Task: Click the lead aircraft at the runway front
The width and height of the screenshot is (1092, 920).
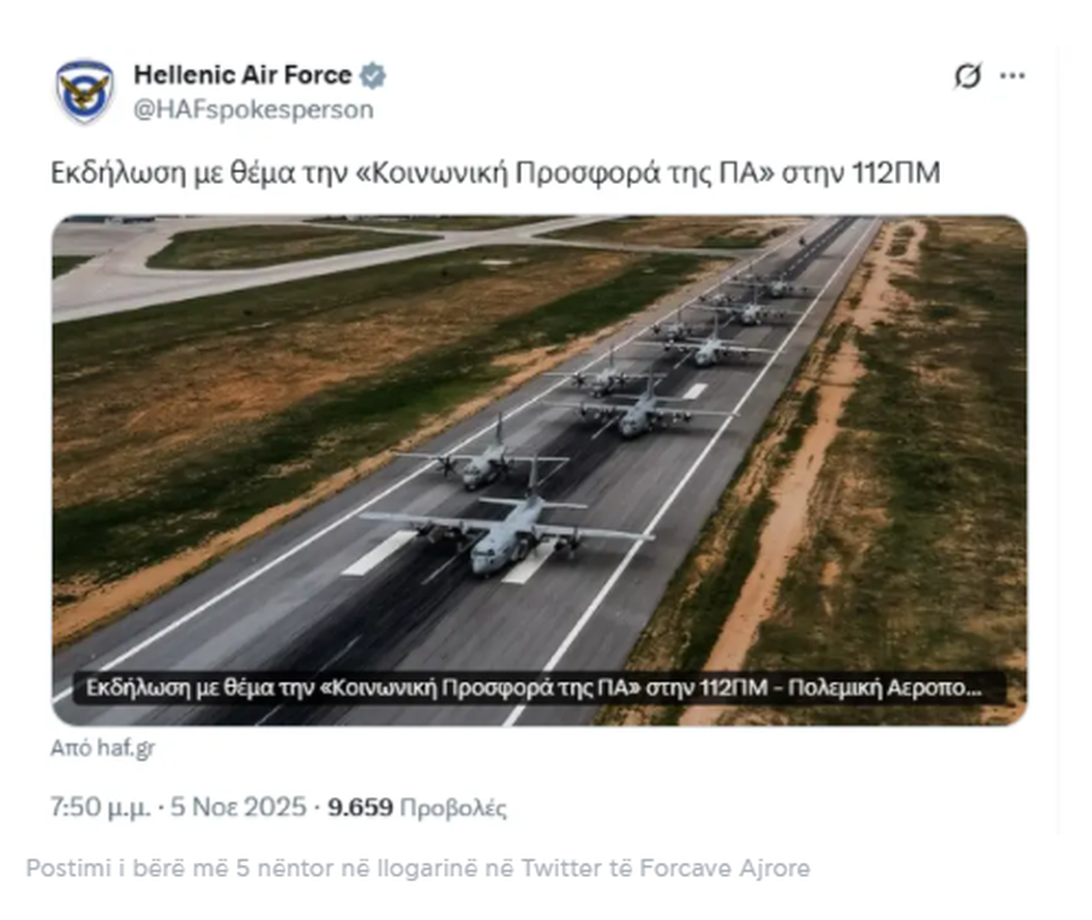Action: click(507, 529)
